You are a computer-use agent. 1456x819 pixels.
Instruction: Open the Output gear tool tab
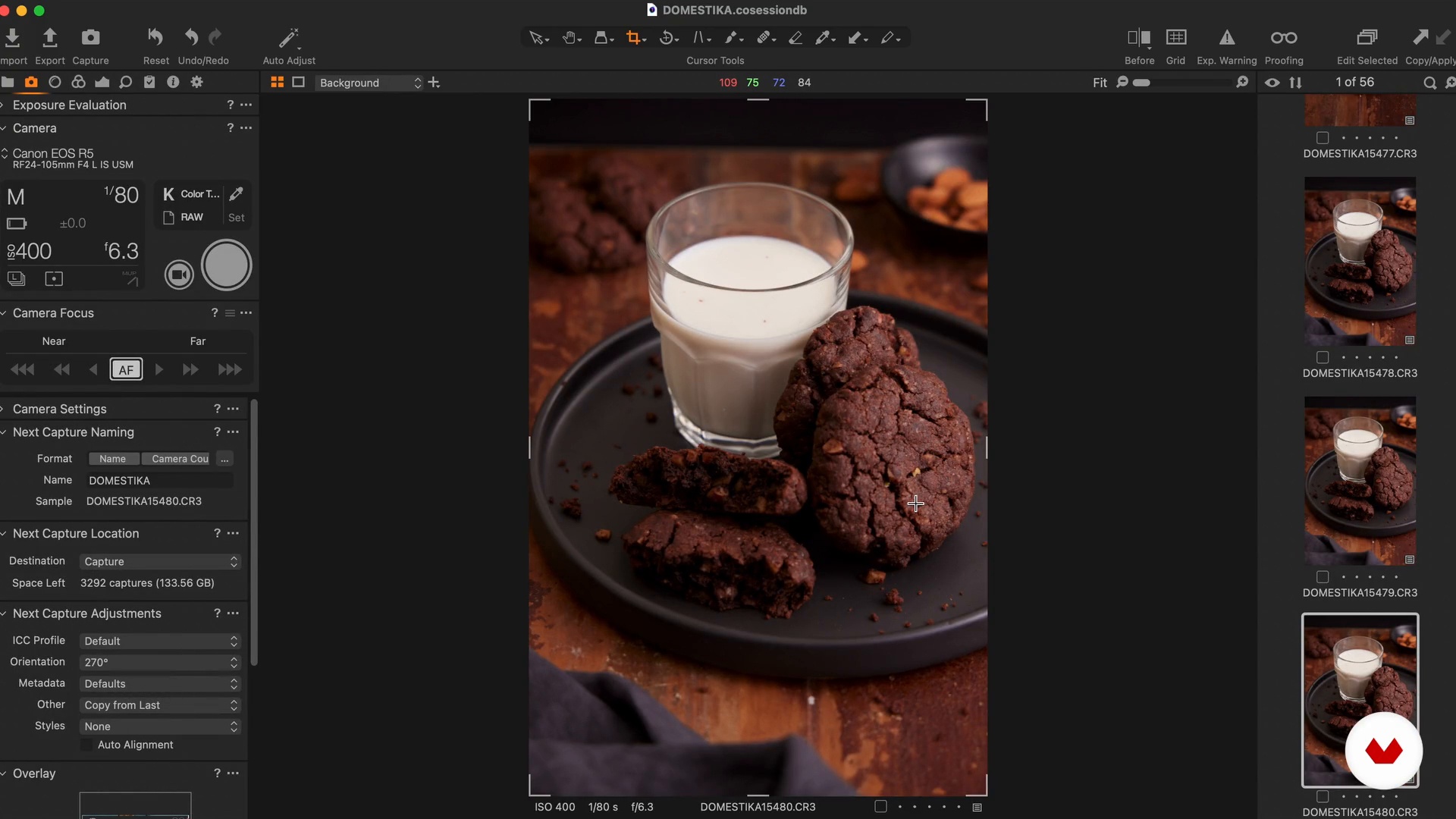click(196, 82)
